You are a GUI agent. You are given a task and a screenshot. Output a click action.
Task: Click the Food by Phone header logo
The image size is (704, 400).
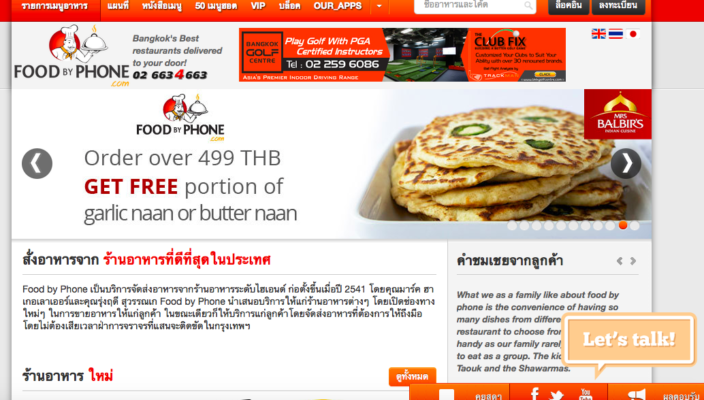point(72,55)
